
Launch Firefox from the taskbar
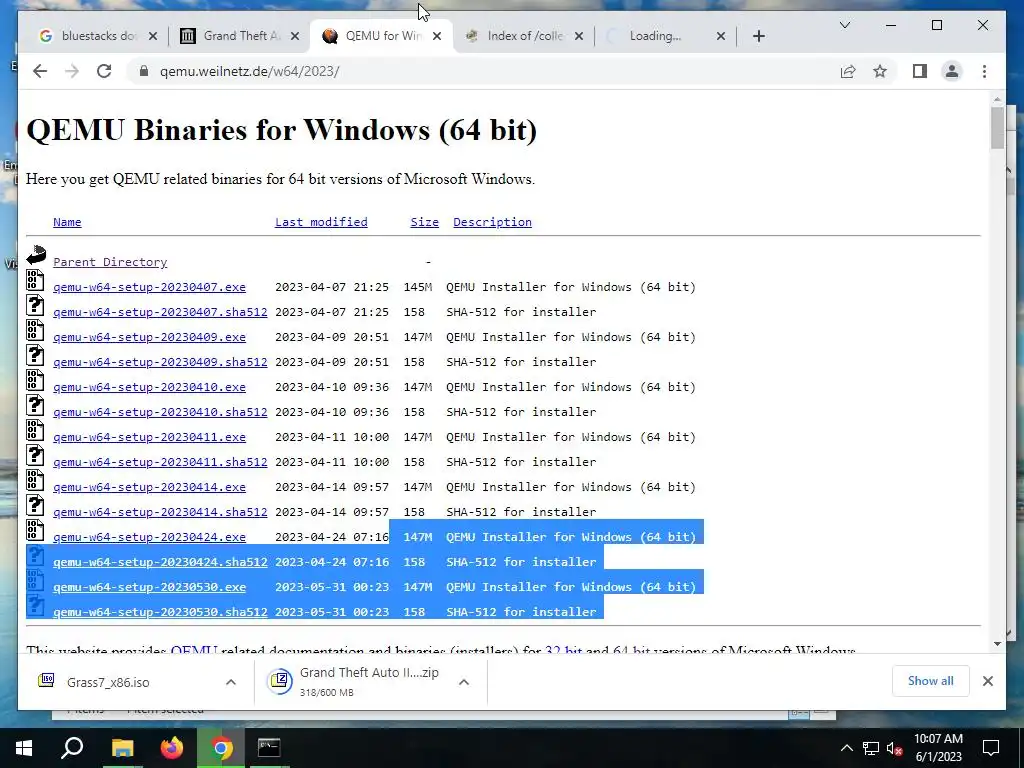(x=172, y=748)
